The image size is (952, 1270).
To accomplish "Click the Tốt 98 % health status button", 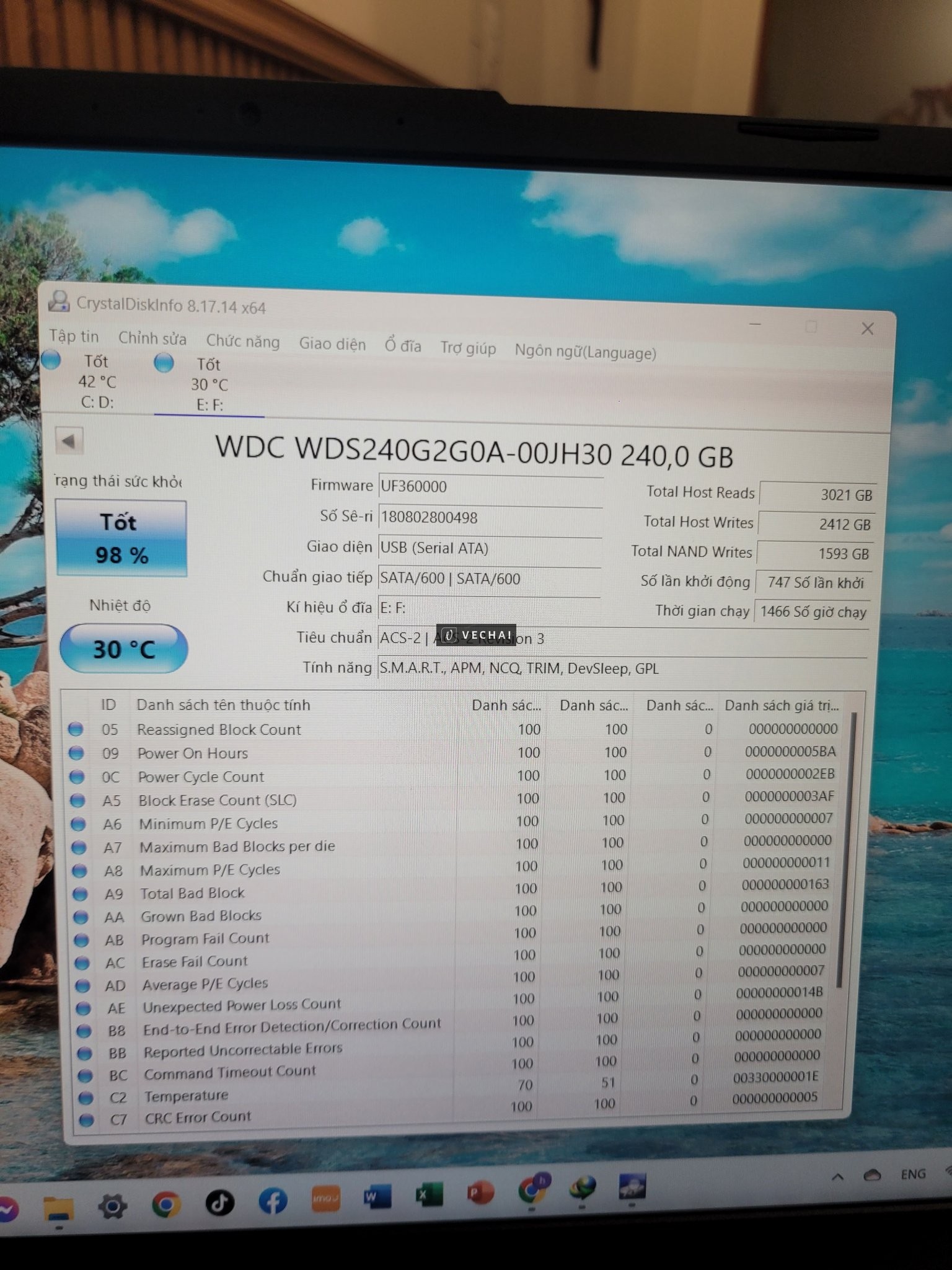I will pos(121,538).
